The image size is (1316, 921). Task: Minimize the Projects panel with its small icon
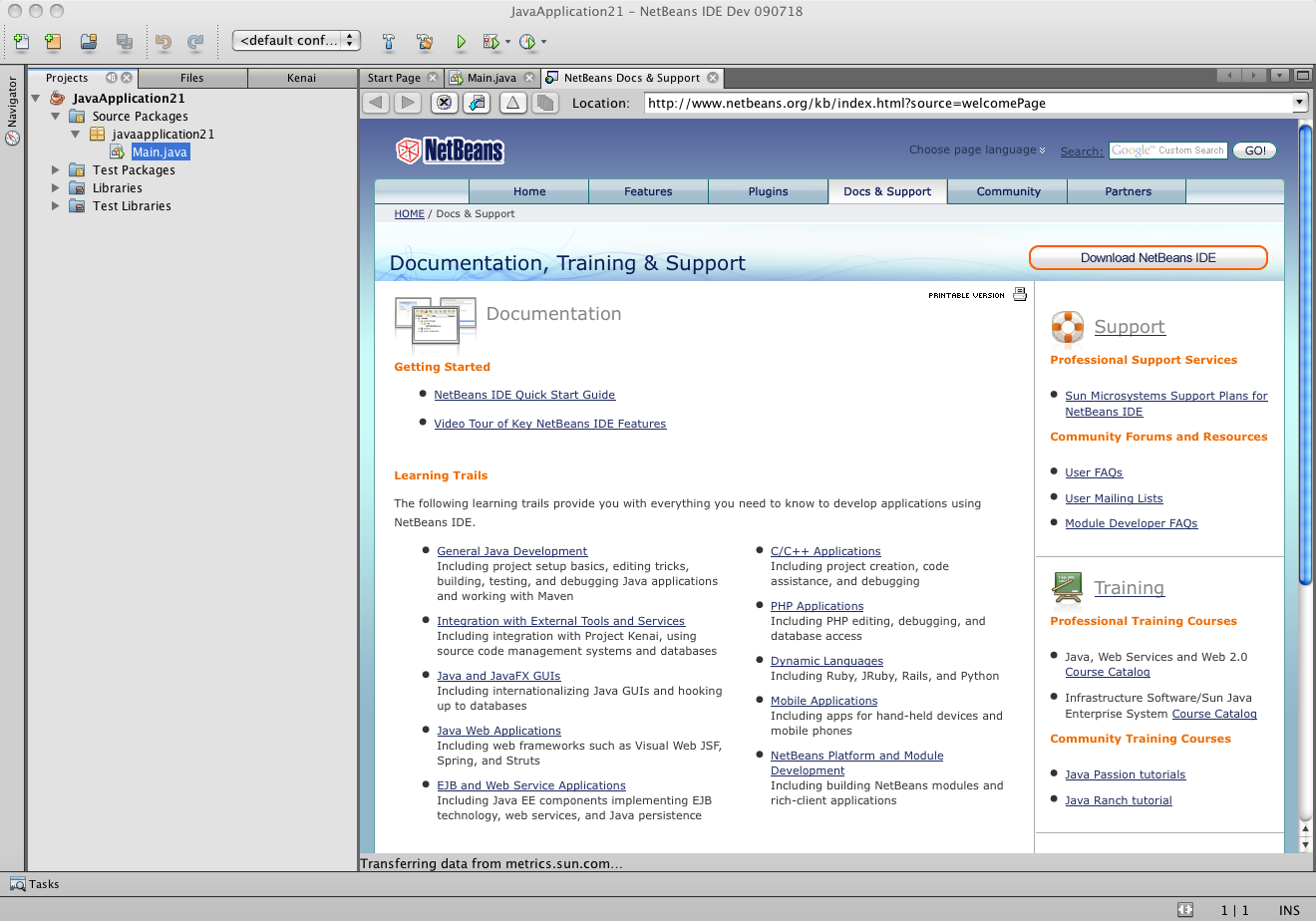(112, 78)
